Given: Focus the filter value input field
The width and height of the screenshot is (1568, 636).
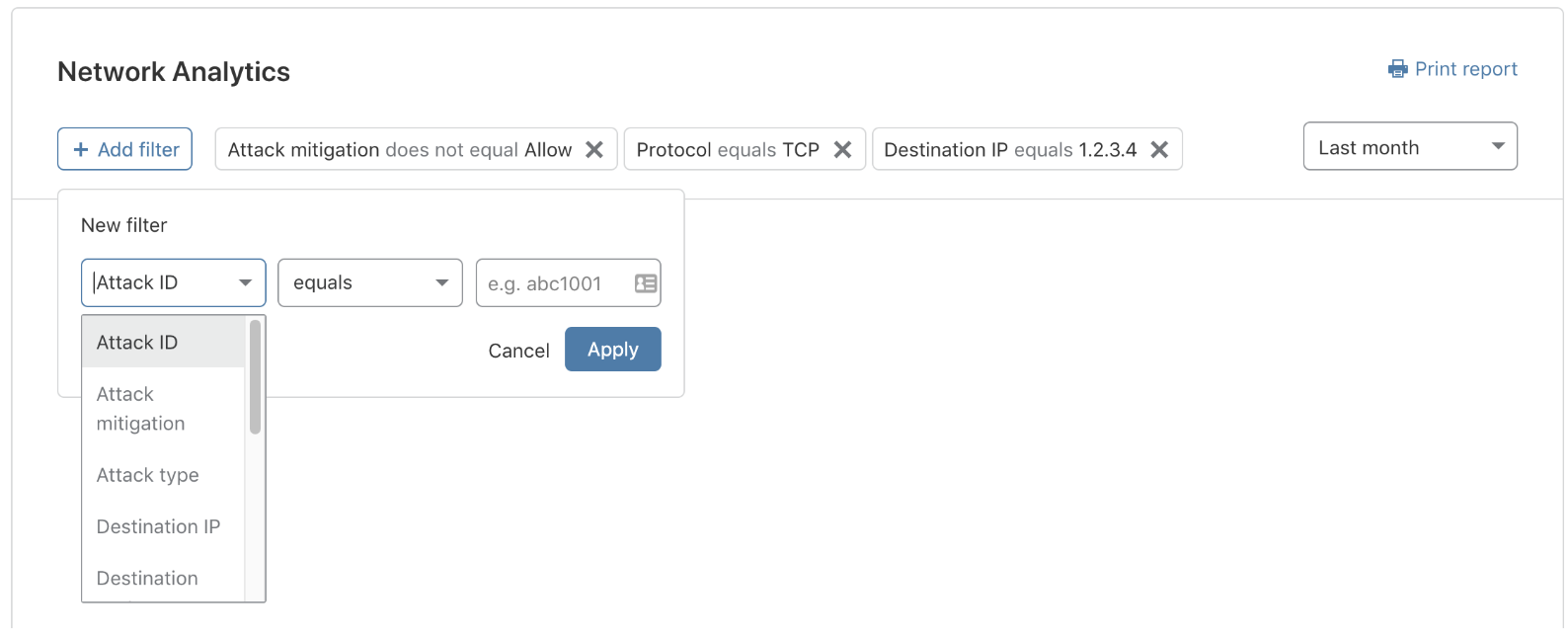Looking at the screenshot, I should click(553, 283).
